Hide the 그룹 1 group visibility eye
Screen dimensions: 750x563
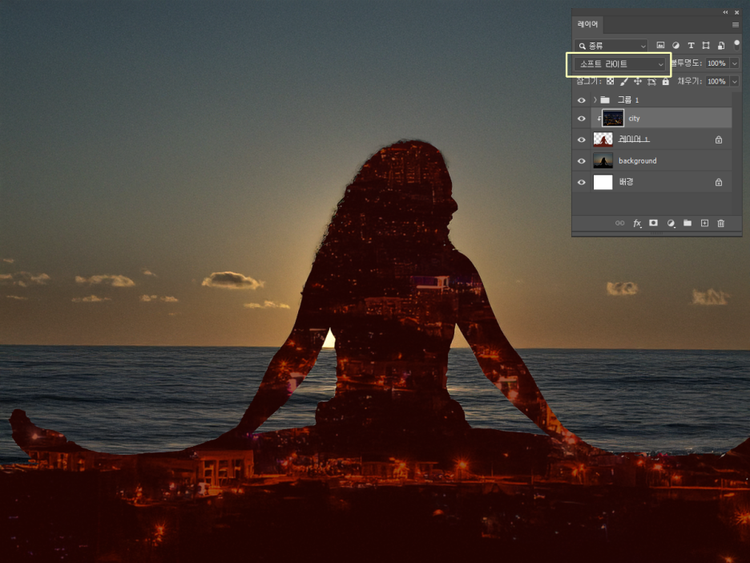pos(581,100)
